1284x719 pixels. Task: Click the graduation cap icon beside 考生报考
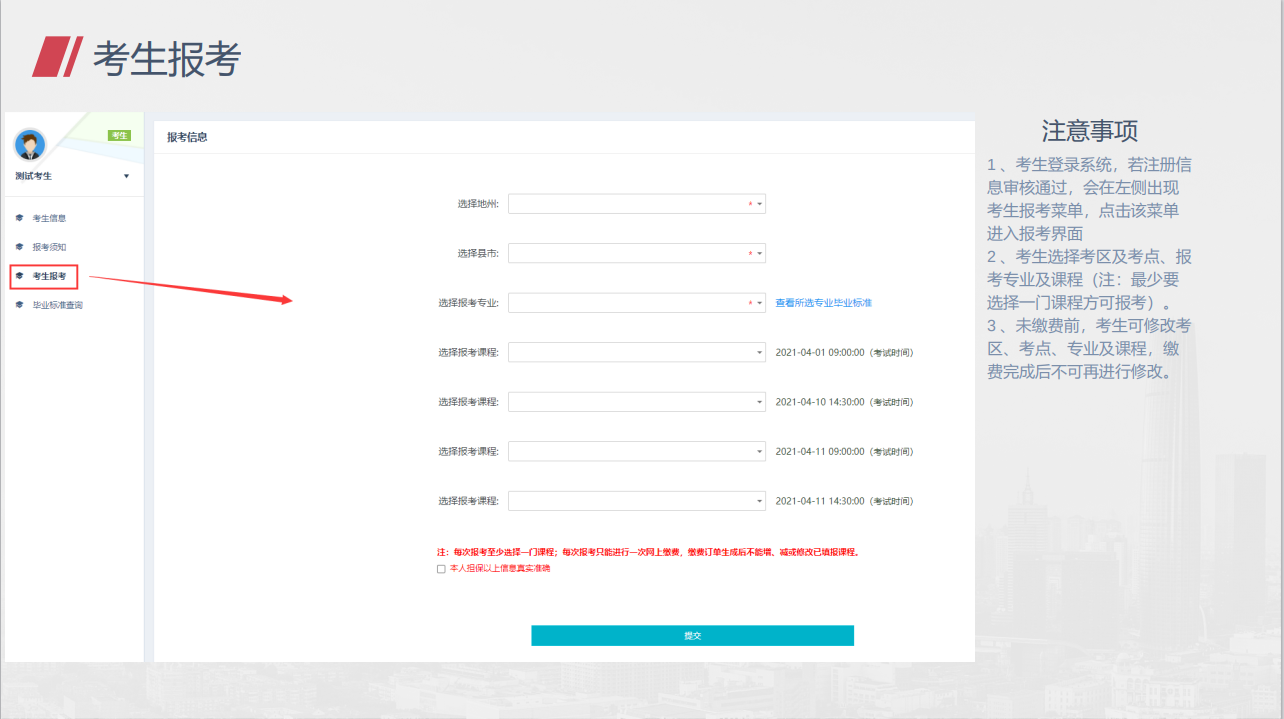(19, 275)
